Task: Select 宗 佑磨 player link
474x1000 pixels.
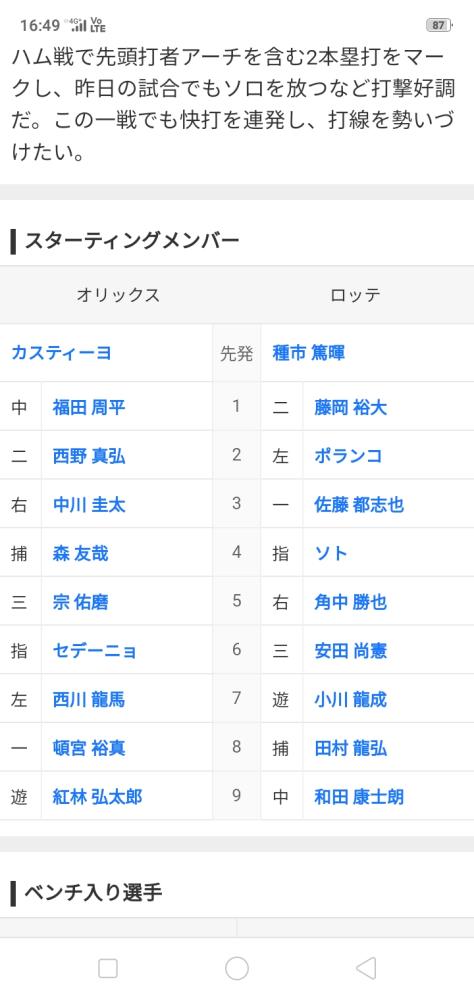Action: click(x=80, y=602)
